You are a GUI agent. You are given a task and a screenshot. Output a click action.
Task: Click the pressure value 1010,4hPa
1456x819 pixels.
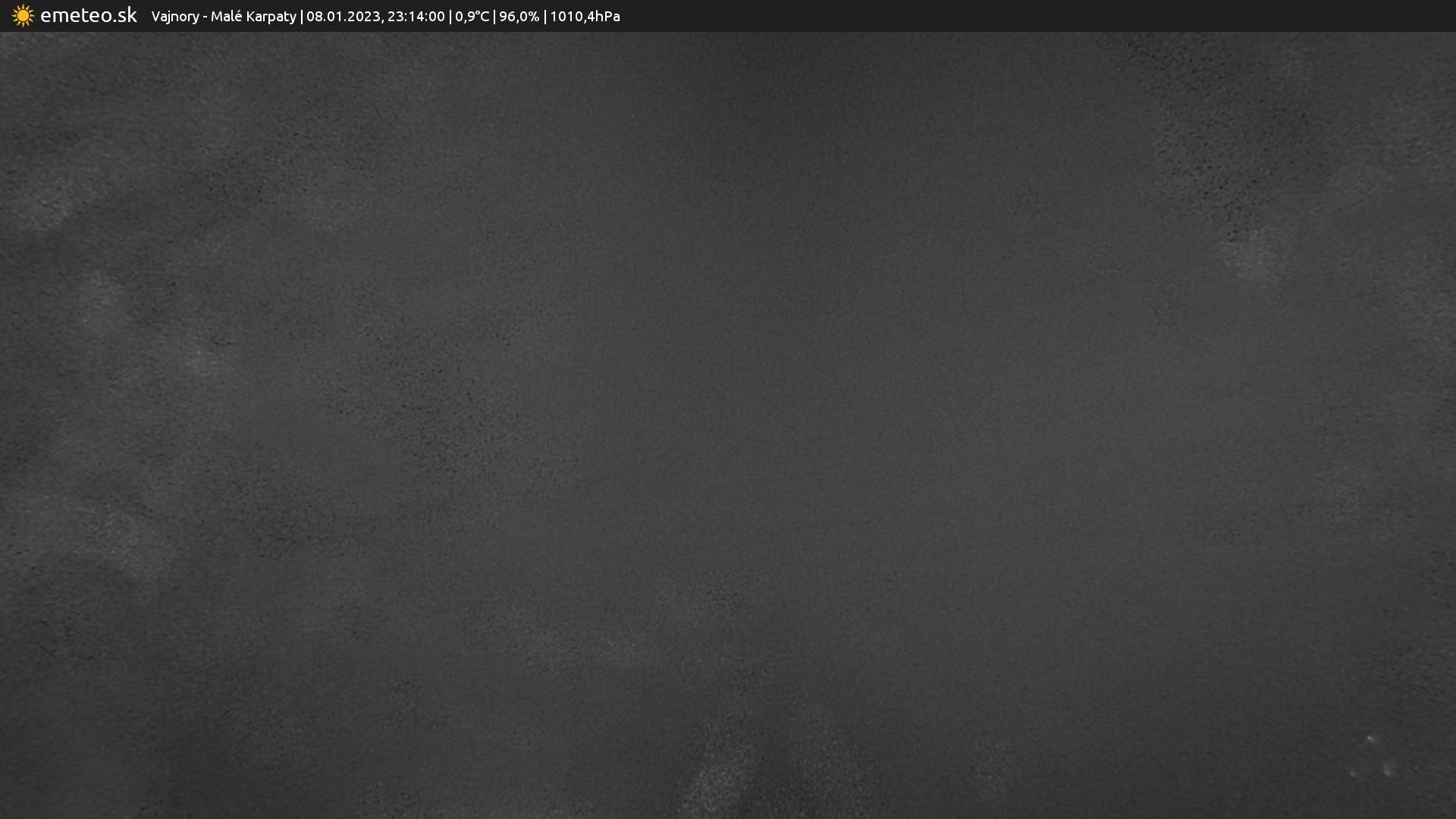[x=585, y=17]
